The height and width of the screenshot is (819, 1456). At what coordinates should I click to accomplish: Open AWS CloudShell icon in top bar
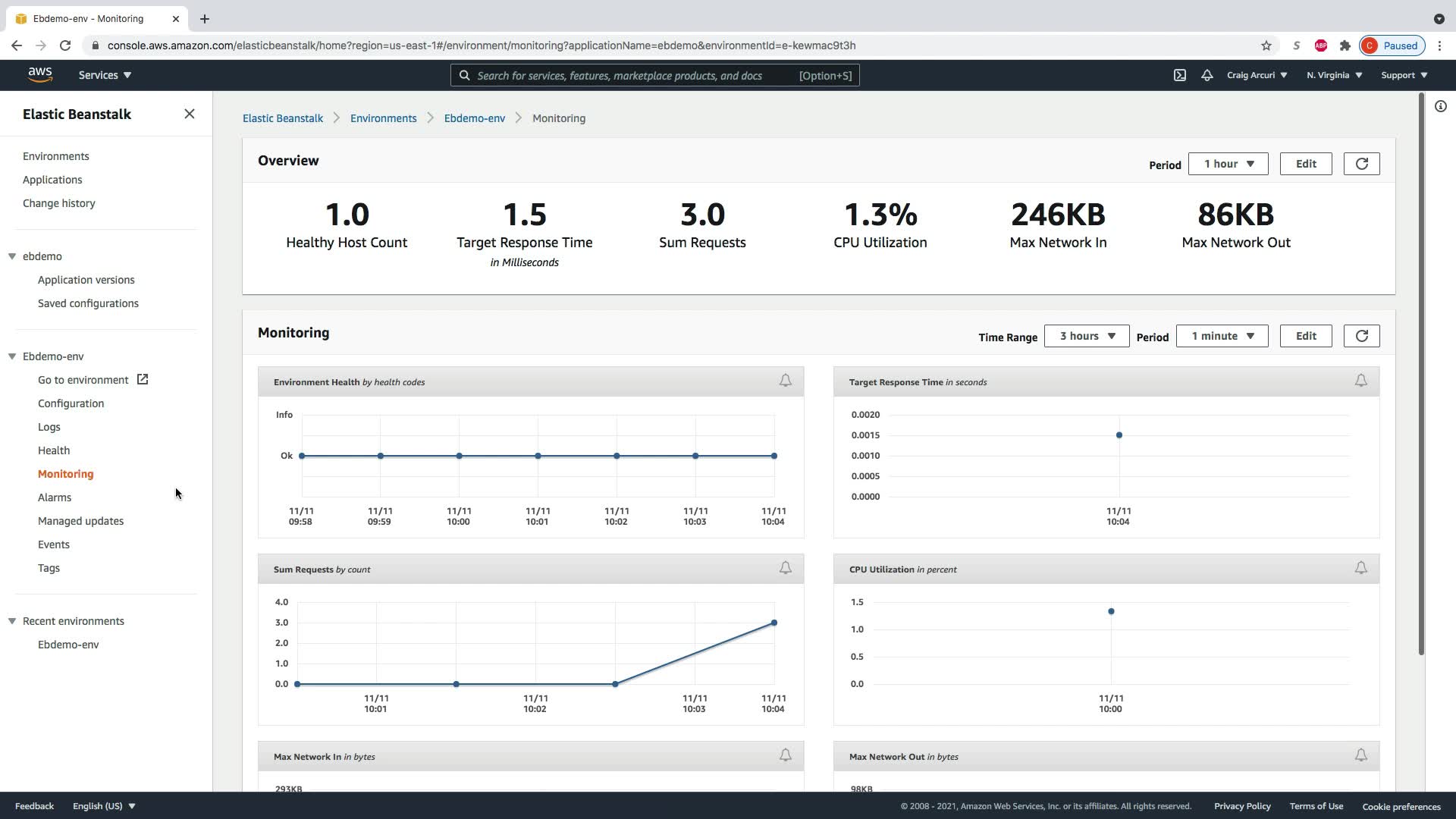click(x=1180, y=75)
